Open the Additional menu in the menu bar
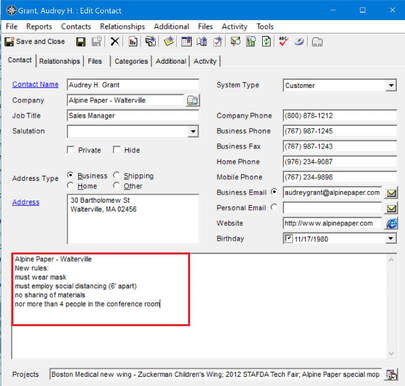The image size is (405, 386). pos(171,27)
